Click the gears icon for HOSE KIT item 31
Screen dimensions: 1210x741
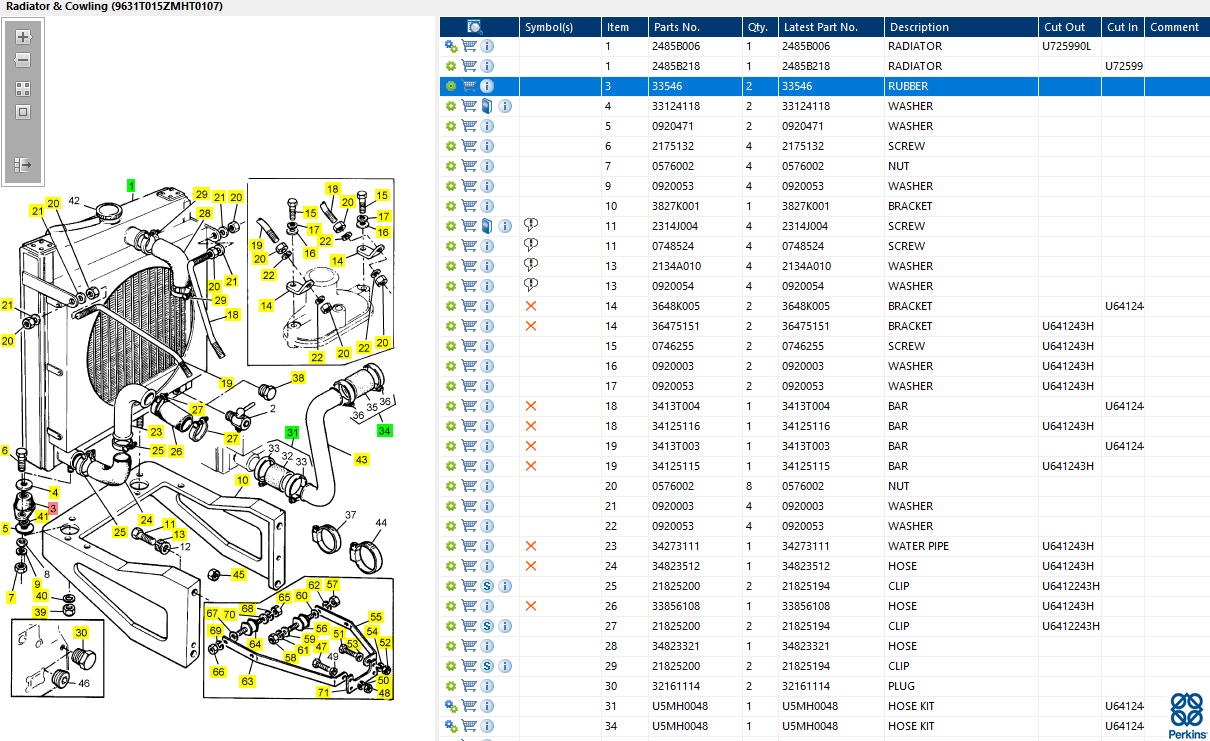click(451, 706)
